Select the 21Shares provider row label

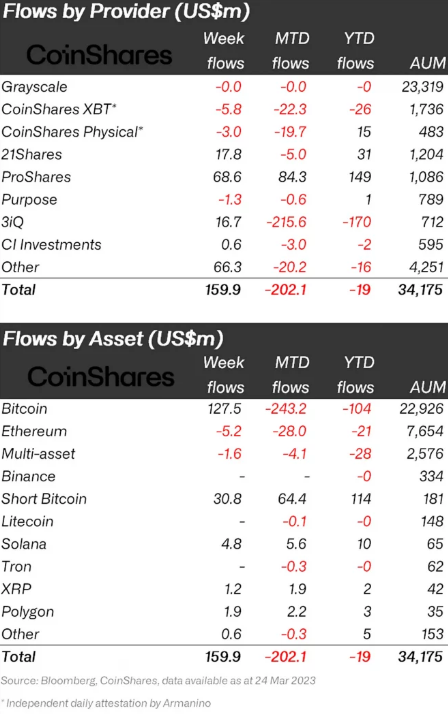tap(31, 154)
